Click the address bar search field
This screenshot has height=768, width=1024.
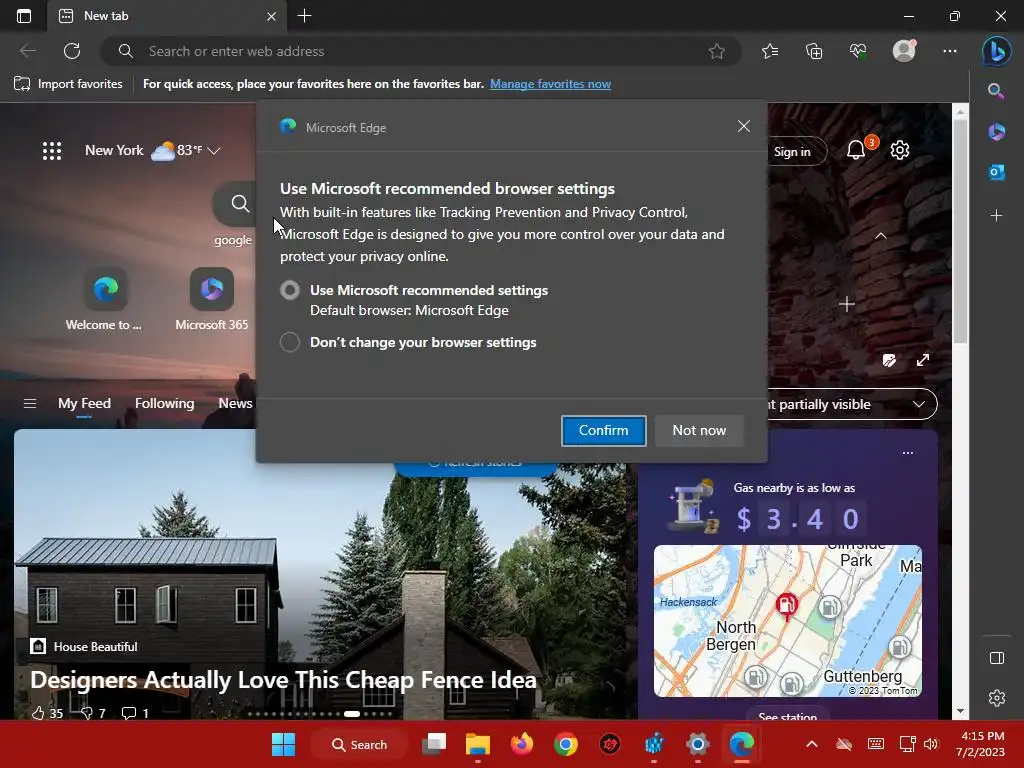(421, 51)
